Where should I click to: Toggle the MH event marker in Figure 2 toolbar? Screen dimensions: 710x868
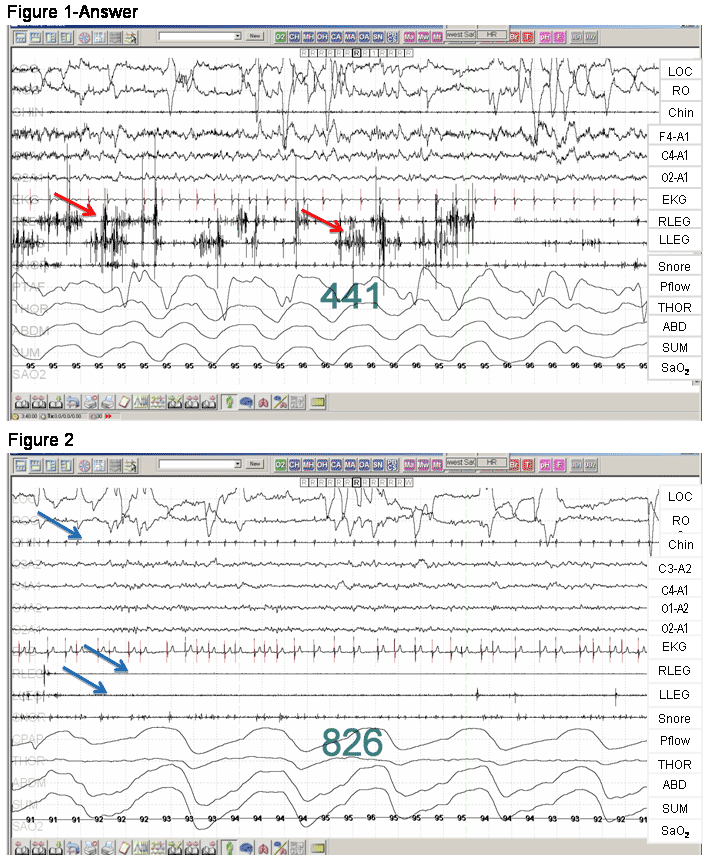tap(309, 464)
